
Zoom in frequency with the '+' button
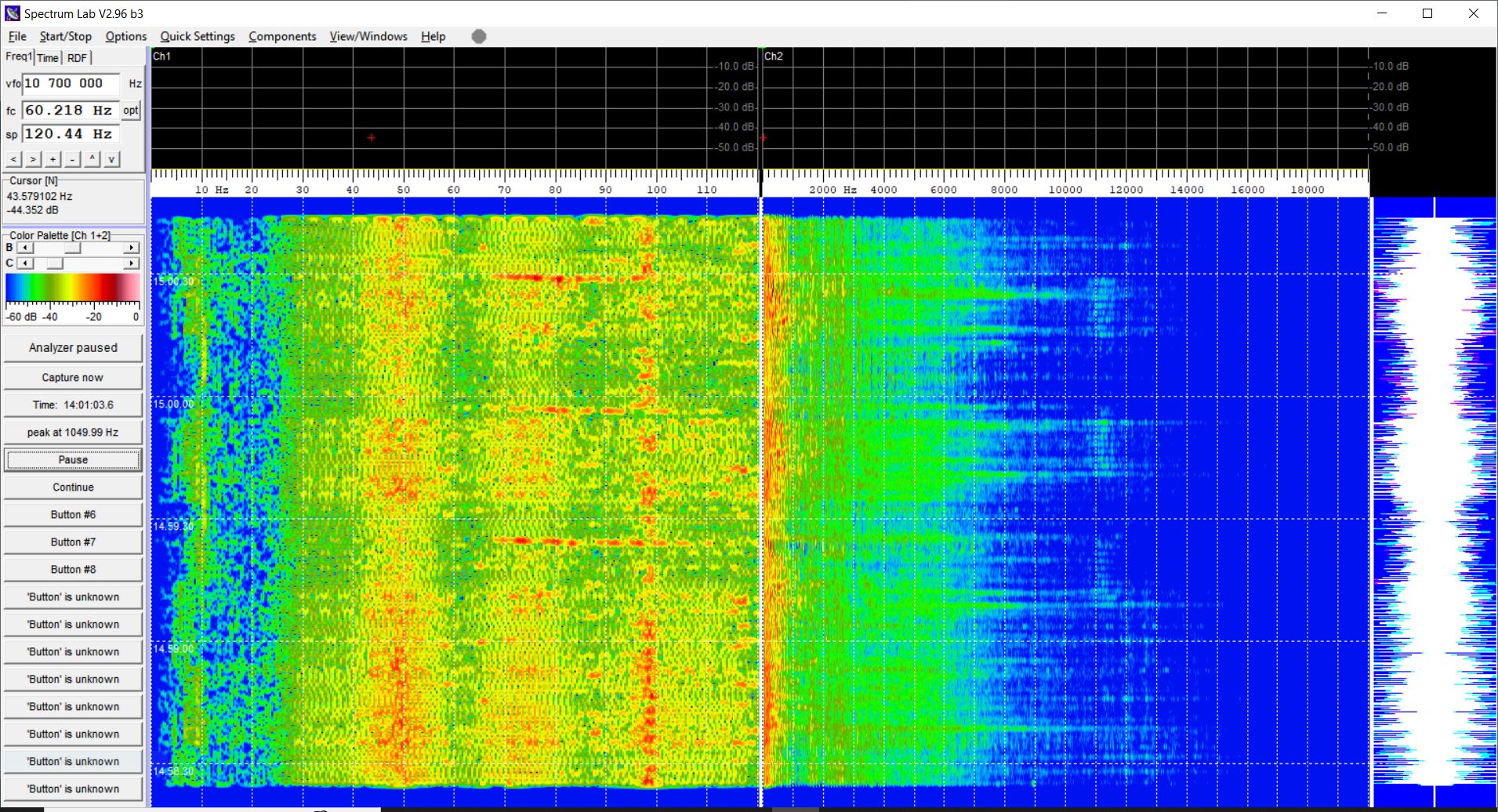53,159
